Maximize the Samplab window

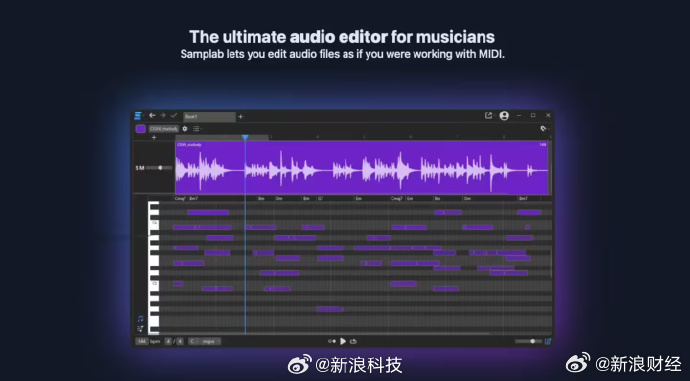click(x=533, y=115)
